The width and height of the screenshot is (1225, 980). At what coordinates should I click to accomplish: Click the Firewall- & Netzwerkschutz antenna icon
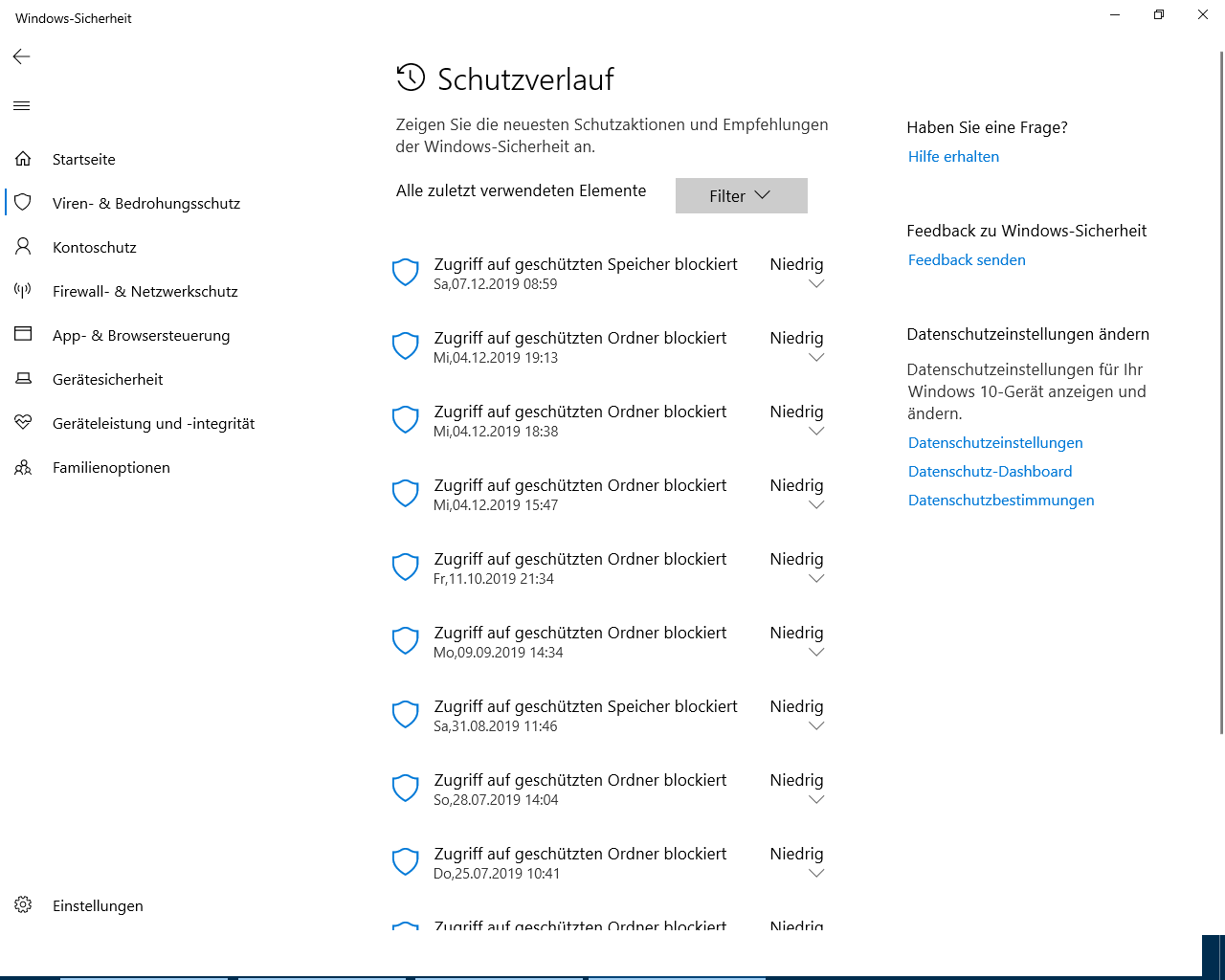coord(23,291)
